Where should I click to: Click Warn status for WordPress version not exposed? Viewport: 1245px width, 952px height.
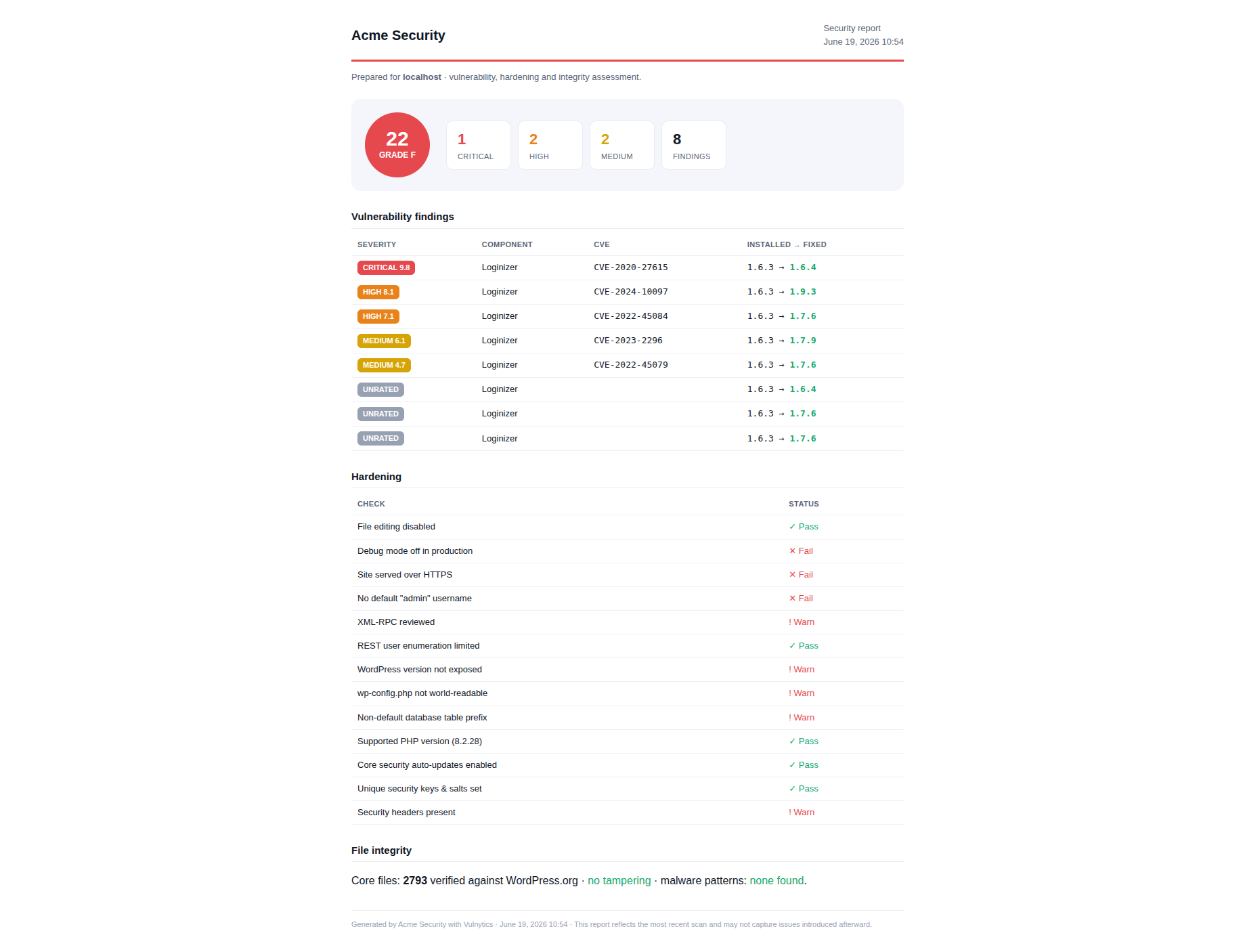[x=802, y=670]
